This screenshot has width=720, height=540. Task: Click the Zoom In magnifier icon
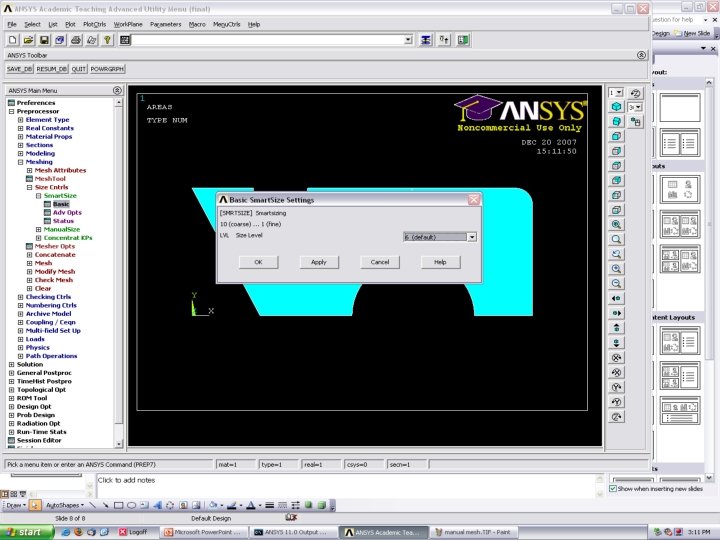coord(617,269)
